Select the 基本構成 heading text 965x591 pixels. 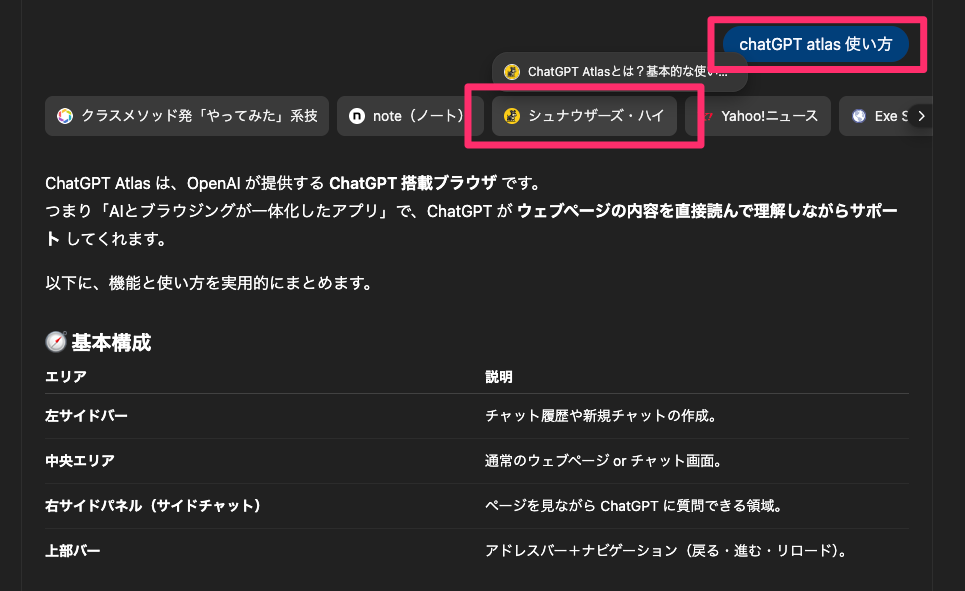click(x=111, y=342)
